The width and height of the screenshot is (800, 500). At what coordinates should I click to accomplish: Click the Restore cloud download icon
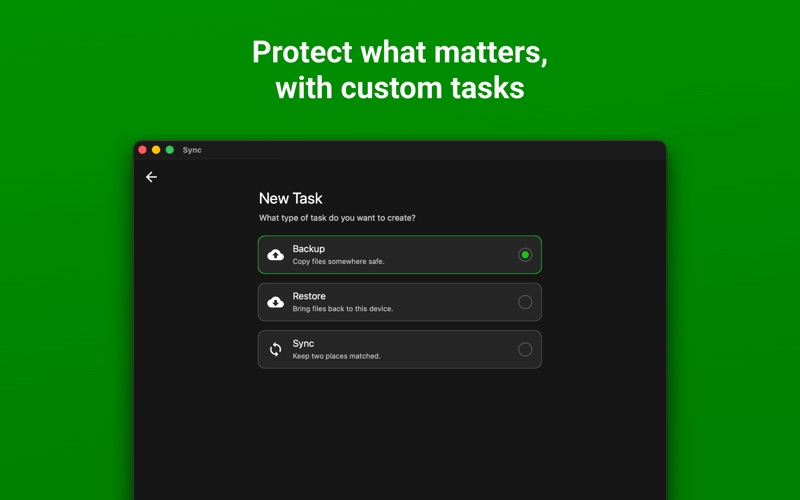click(276, 302)
